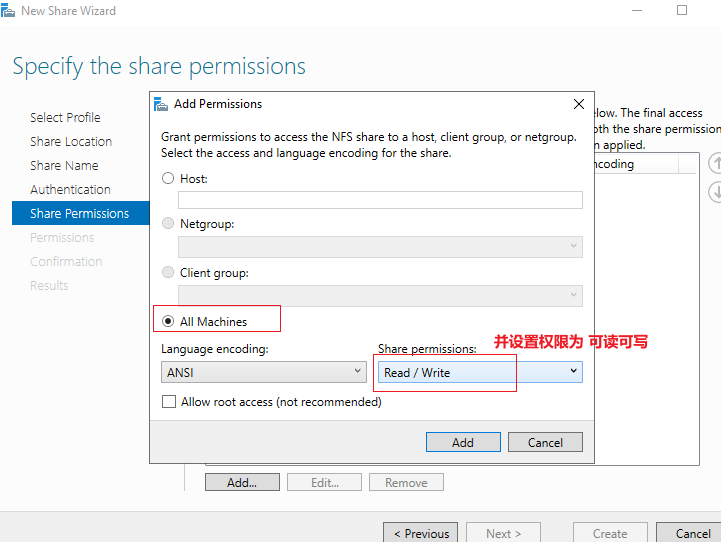Image resolution: width=721 pixels, height=542 pixels.
Task: Maximize the New Share Wizard window
Action: tap(682, 10)
